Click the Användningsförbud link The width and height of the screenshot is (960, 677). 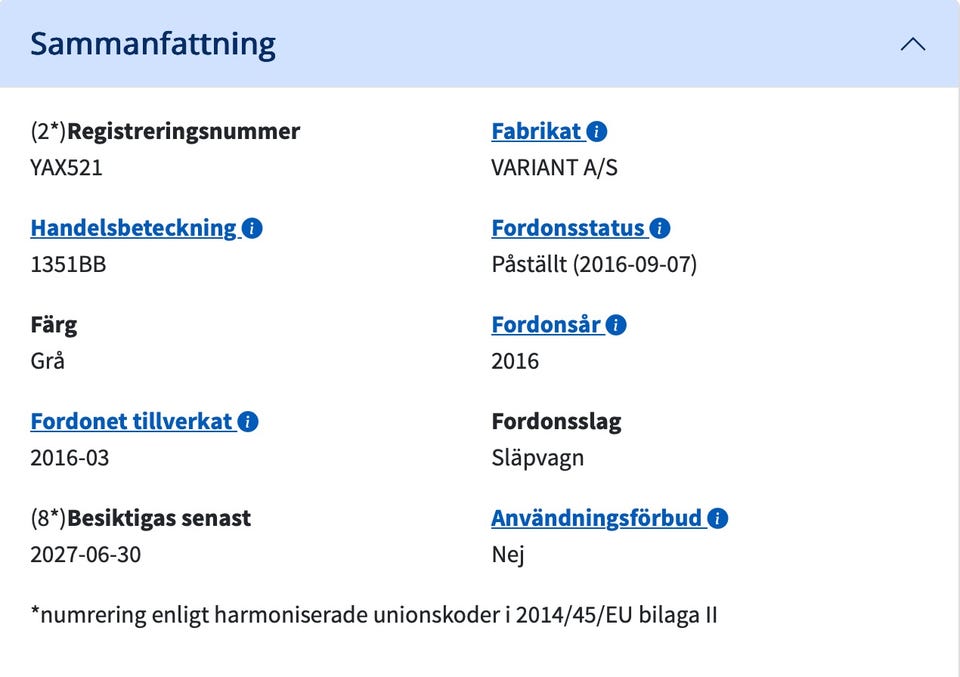[597, 519]
